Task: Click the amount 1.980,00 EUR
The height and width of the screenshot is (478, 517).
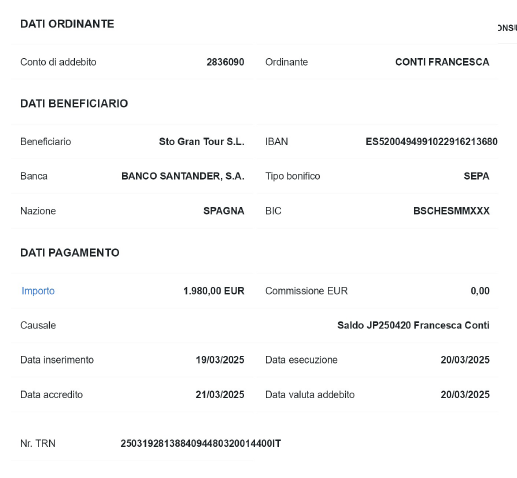Action: pos(214,291)
